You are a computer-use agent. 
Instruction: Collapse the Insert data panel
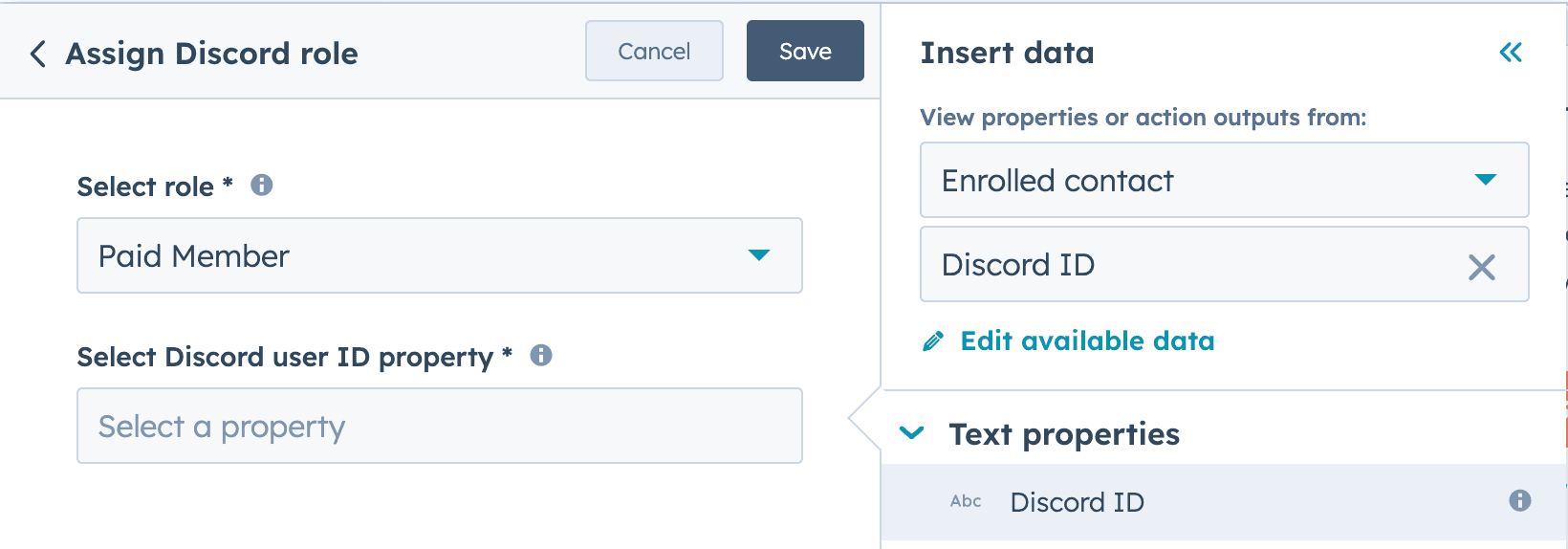1511,53
